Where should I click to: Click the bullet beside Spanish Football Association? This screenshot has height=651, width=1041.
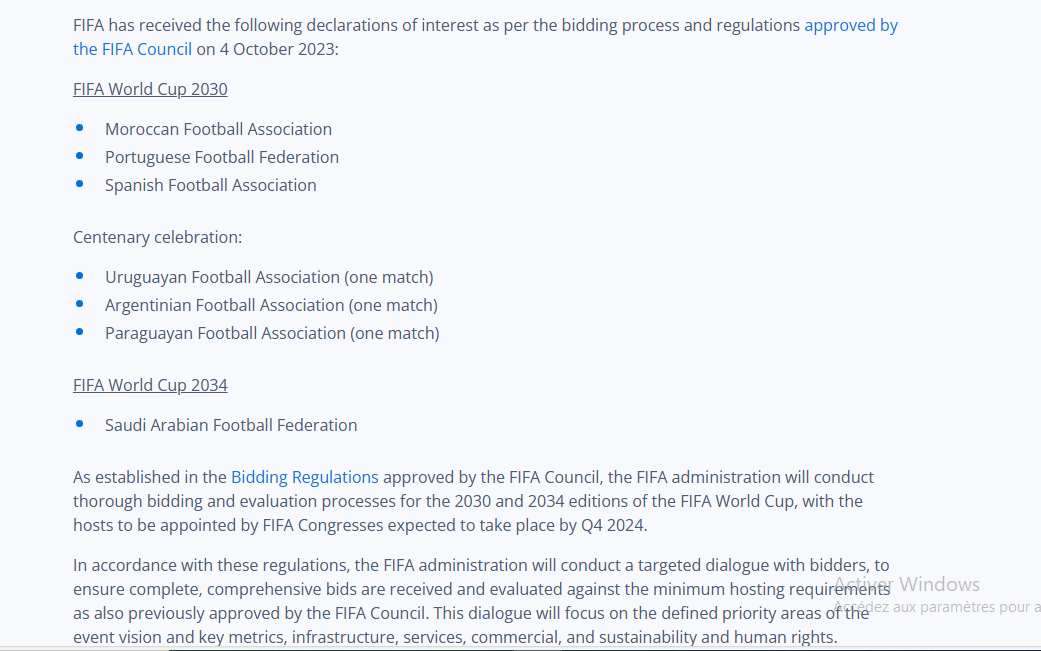[80, 184]
